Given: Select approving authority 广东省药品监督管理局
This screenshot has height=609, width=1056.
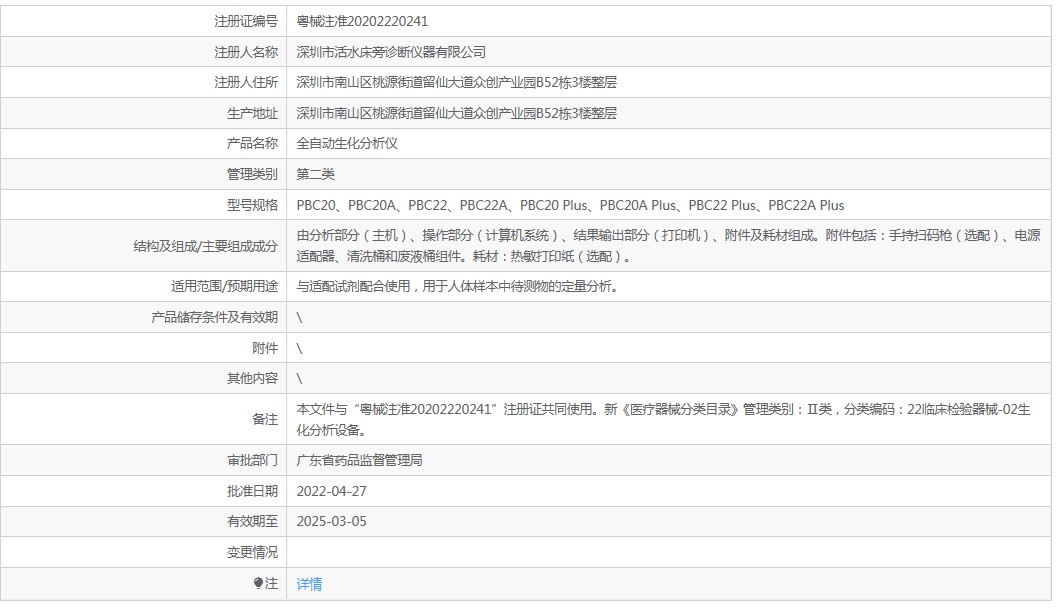Looking at the screenshot, I should click(360, 461).
